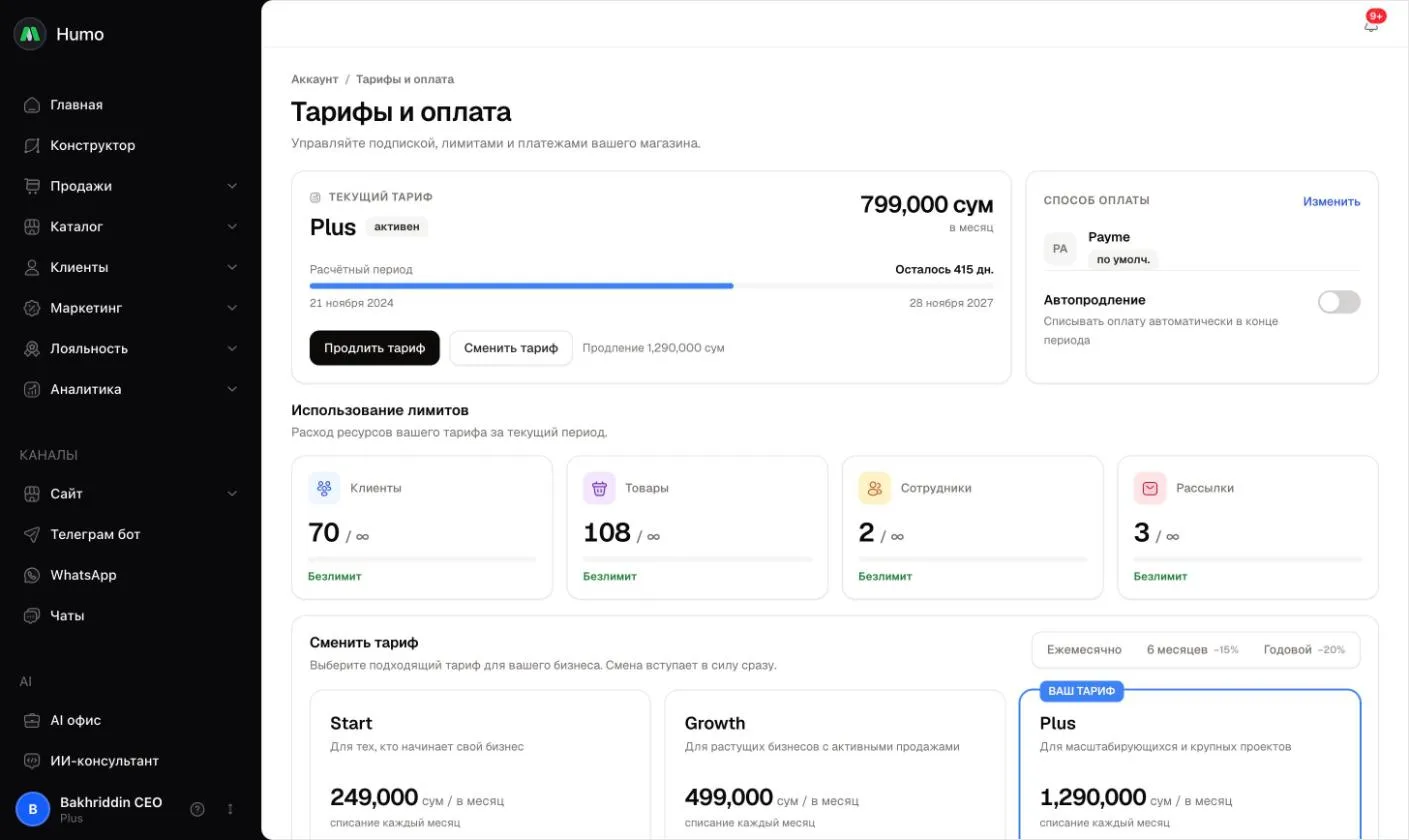Screen dimensions: 1409x840
Task: Click the Продлить тариф button
Action: (x=375, y=348)
